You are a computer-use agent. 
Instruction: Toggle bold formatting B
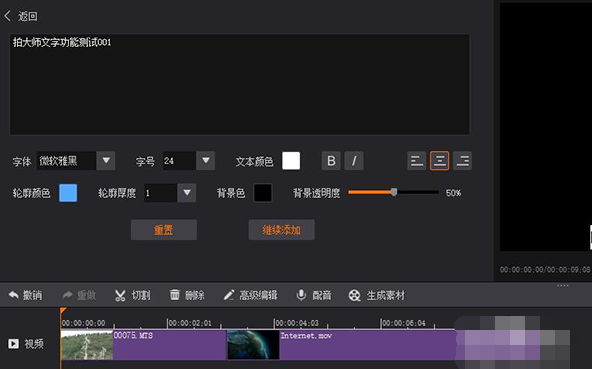point(331,161)
